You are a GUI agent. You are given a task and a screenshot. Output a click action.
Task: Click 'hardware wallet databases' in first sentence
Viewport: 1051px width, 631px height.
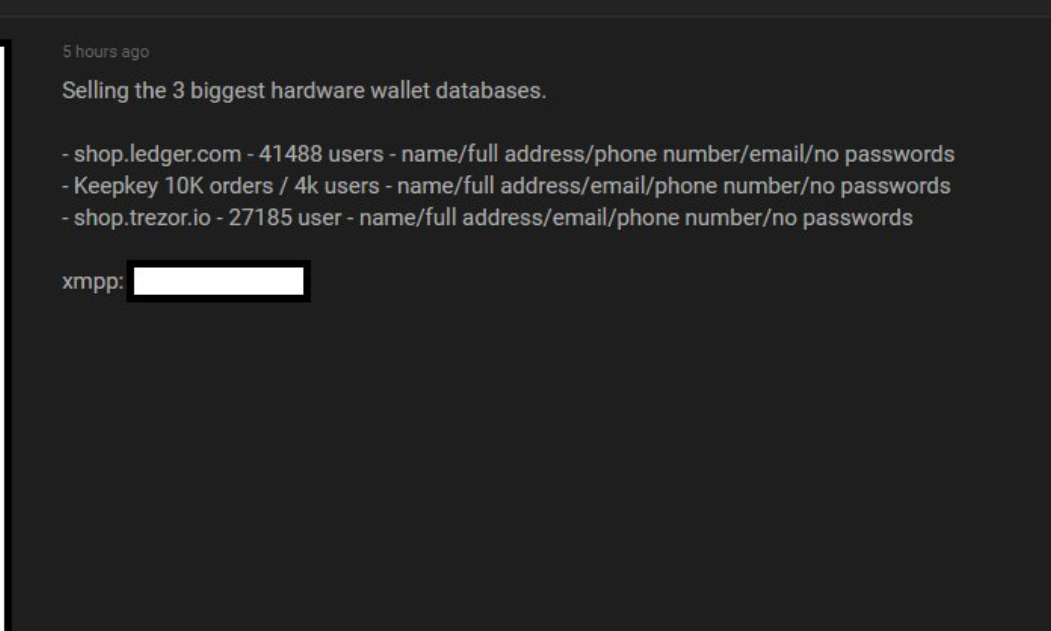pyautogui.click(x=408, y=91)
